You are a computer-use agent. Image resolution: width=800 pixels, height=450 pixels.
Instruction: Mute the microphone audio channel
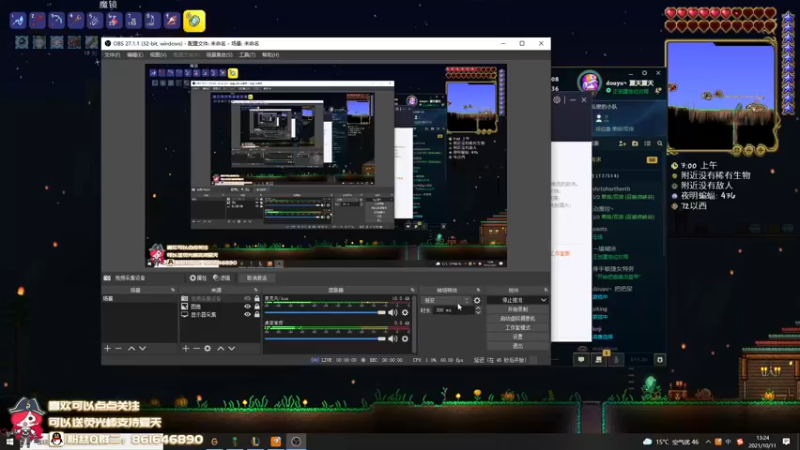(392, 312)
